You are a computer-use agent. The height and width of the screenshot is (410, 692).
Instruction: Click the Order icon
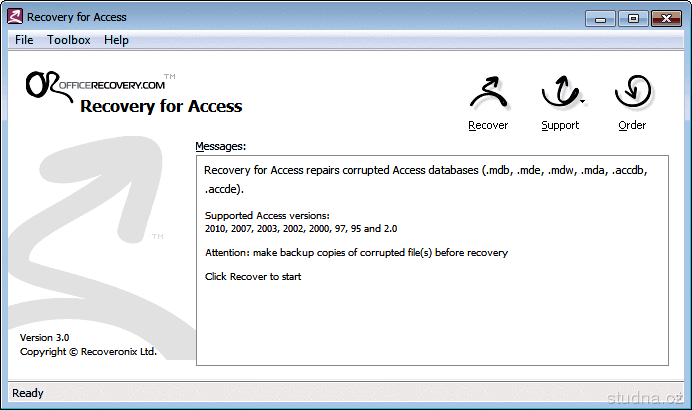click(632, 94)
